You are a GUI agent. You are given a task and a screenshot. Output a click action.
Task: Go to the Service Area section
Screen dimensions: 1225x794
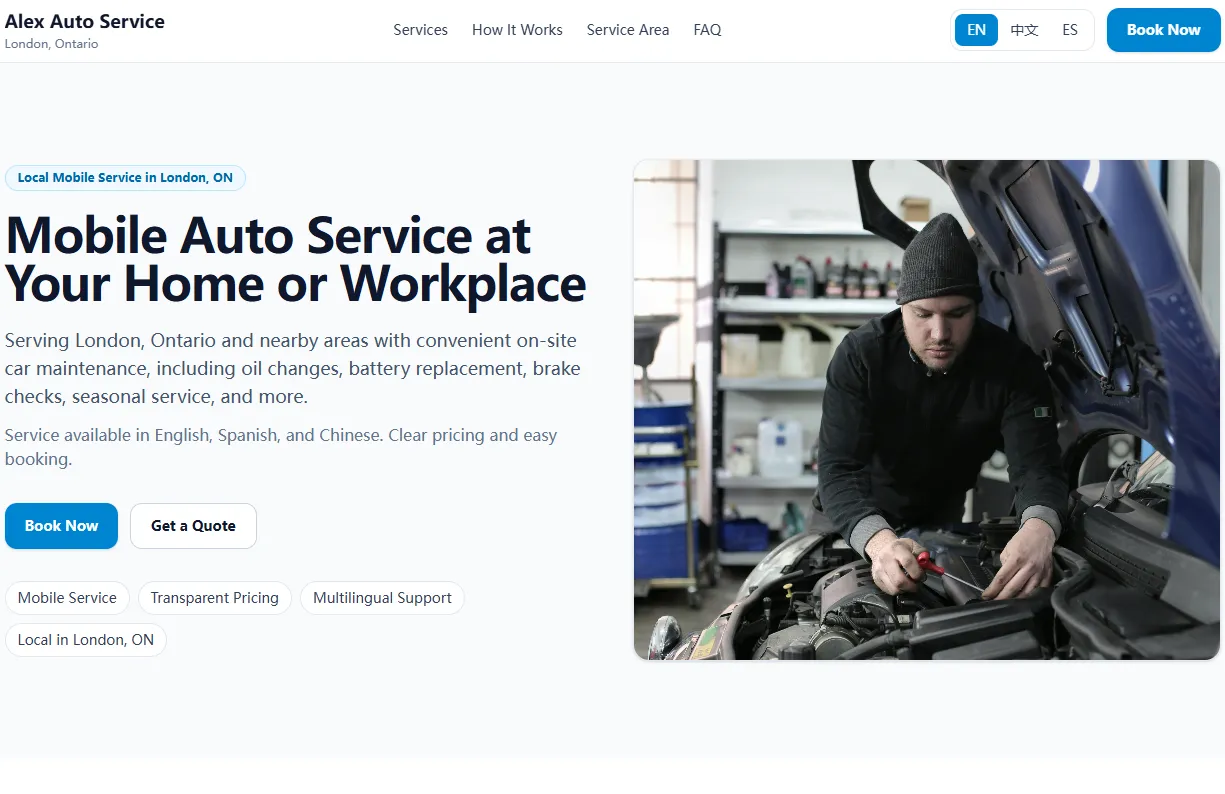click(627, 30)
